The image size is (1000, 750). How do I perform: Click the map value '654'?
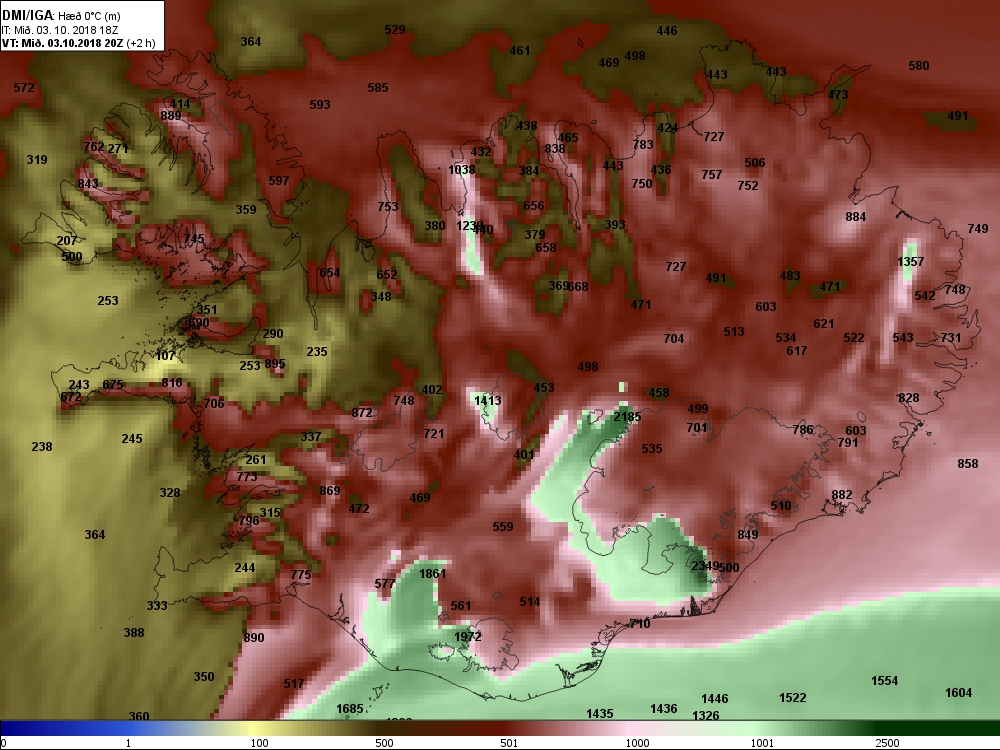click(x=329, y=273)
